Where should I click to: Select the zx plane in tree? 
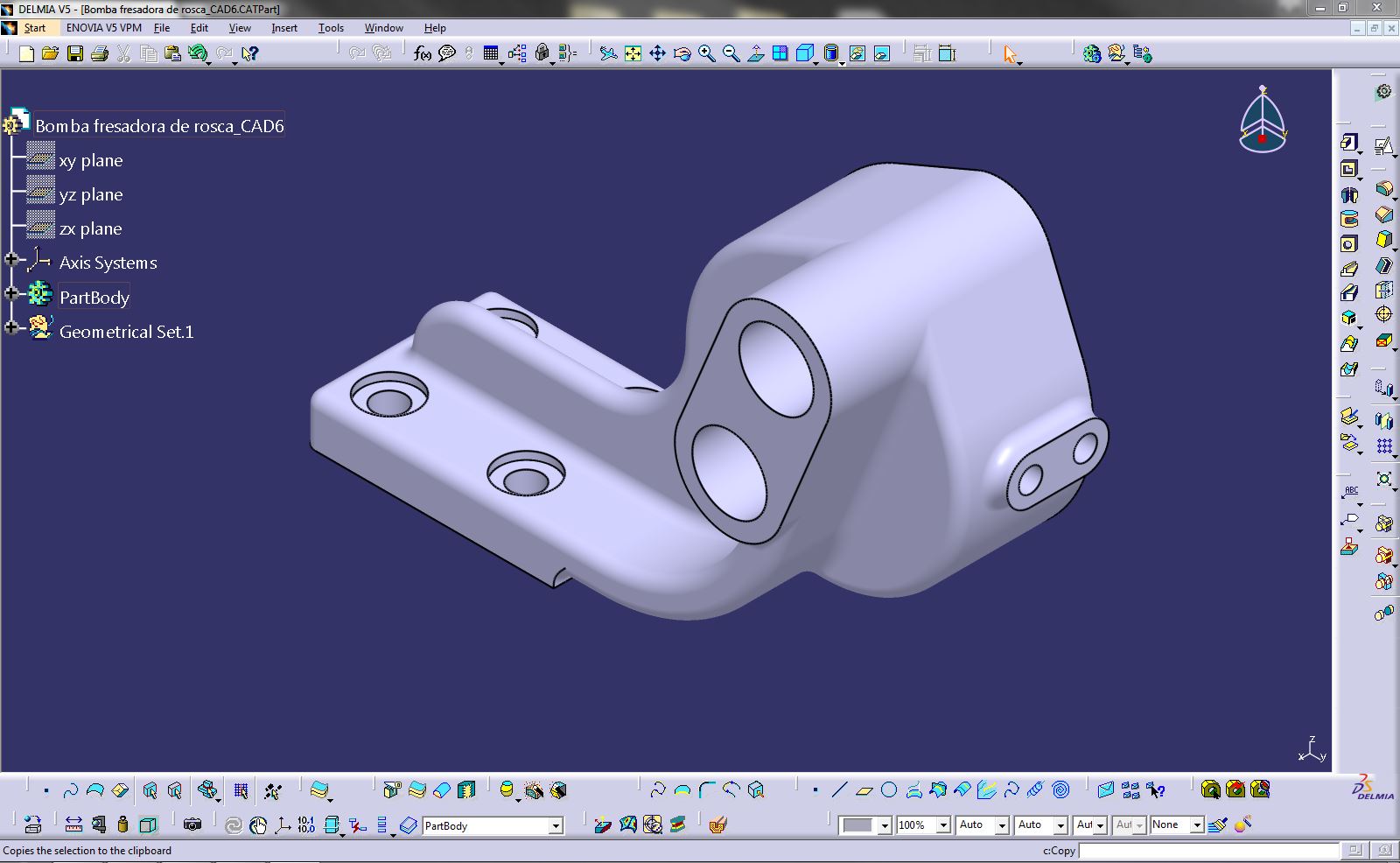(91, 228)
